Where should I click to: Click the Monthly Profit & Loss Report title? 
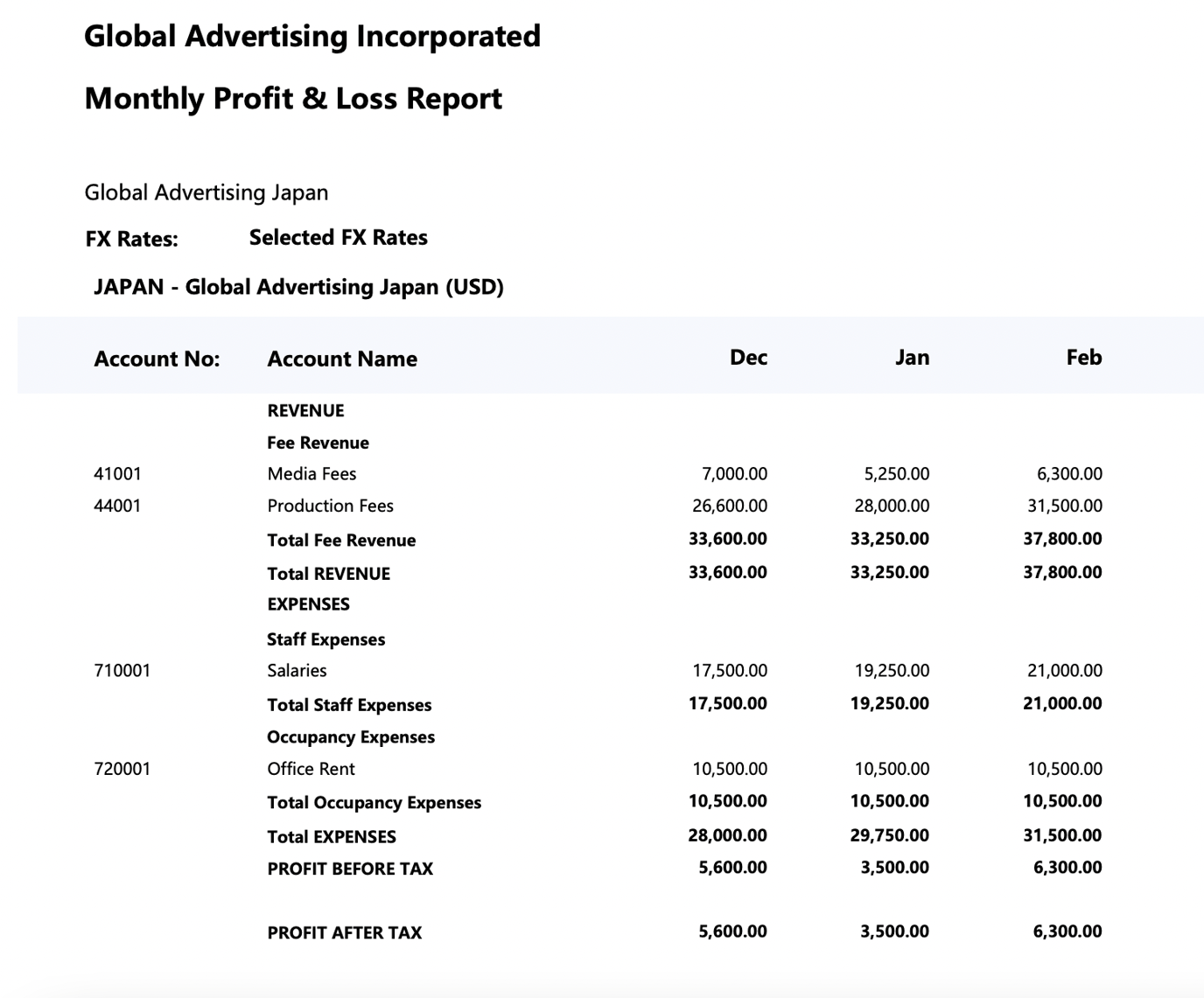(293, 99)
